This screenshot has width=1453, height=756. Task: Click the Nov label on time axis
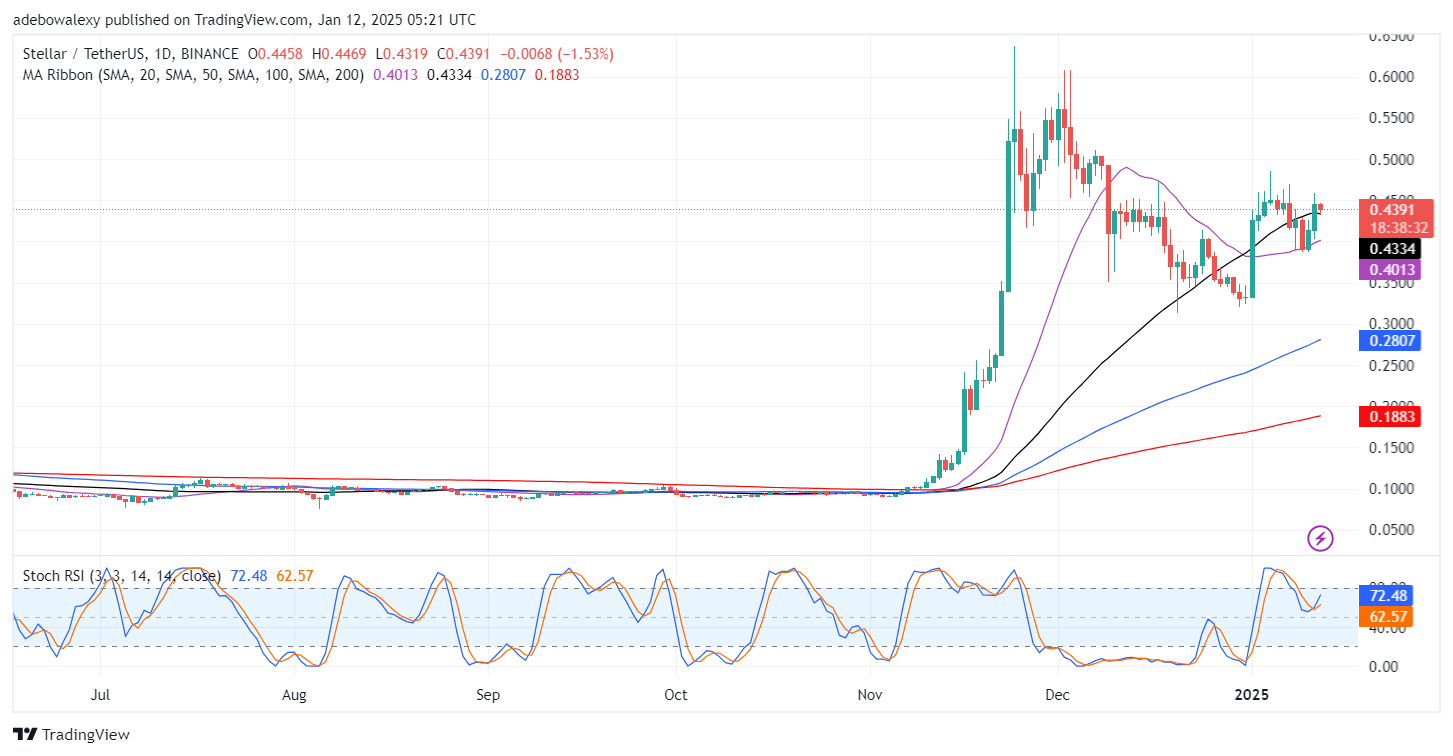(x=870, y=693)
